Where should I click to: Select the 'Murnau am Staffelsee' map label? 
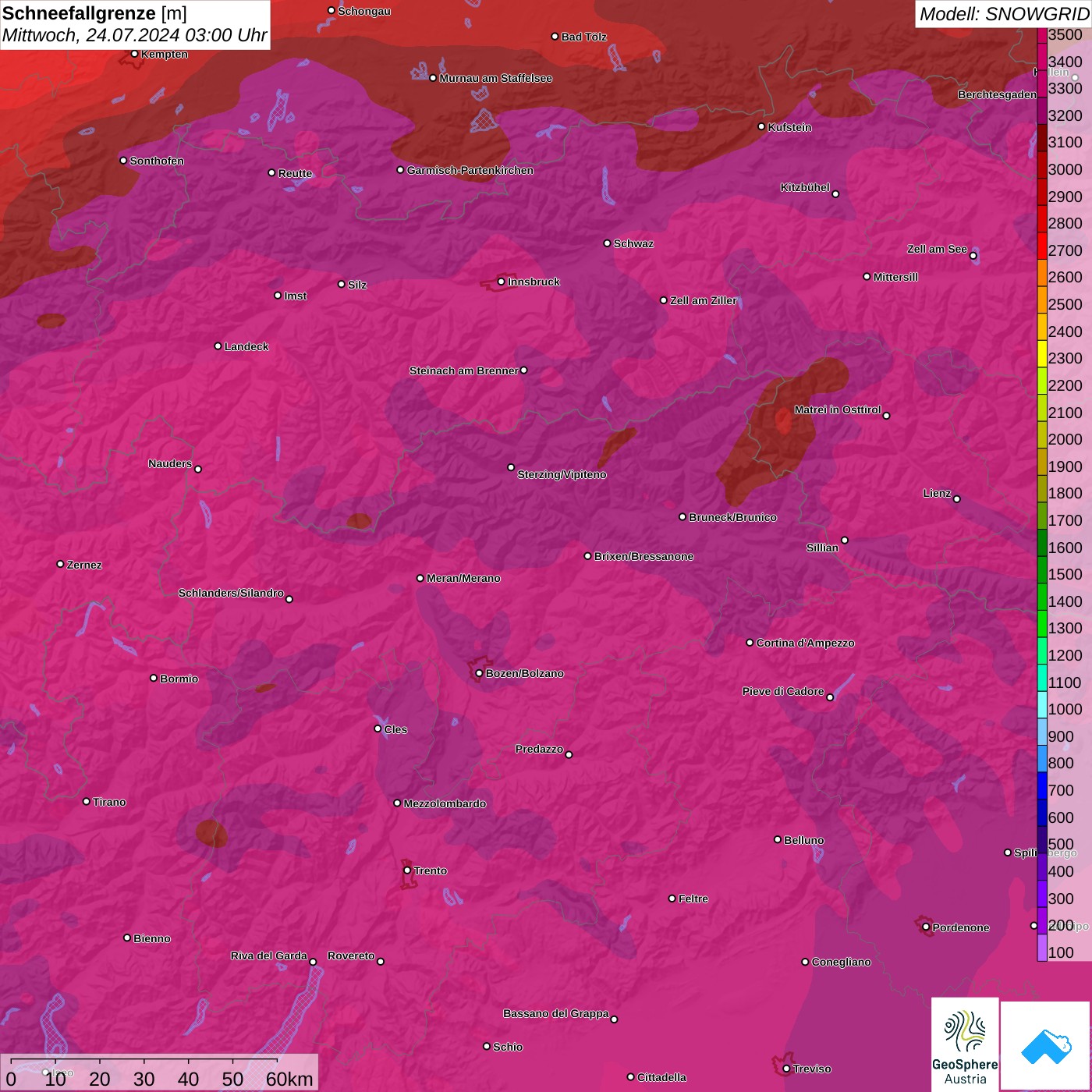496,78
